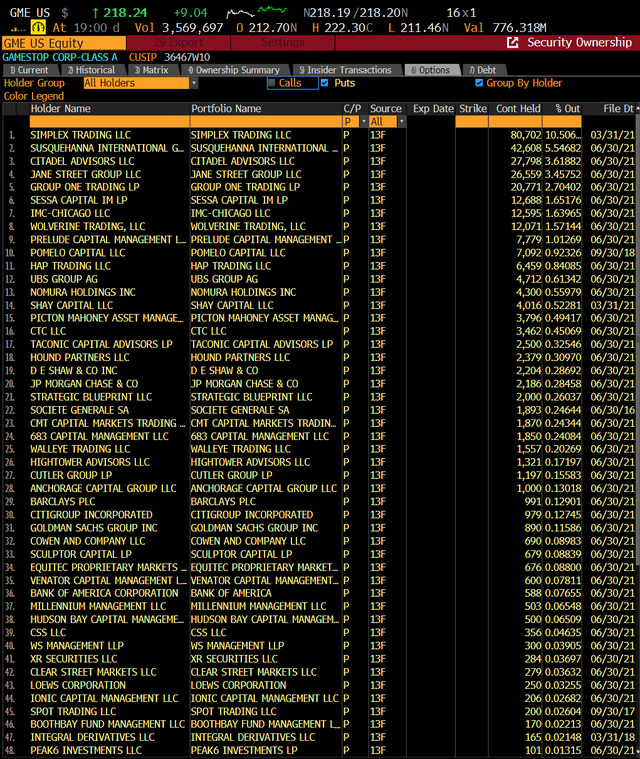Go to Insider Transactions tab
The width and height of the screenshot is (640, 759).
pyautogui.click(x=346, y=70)
